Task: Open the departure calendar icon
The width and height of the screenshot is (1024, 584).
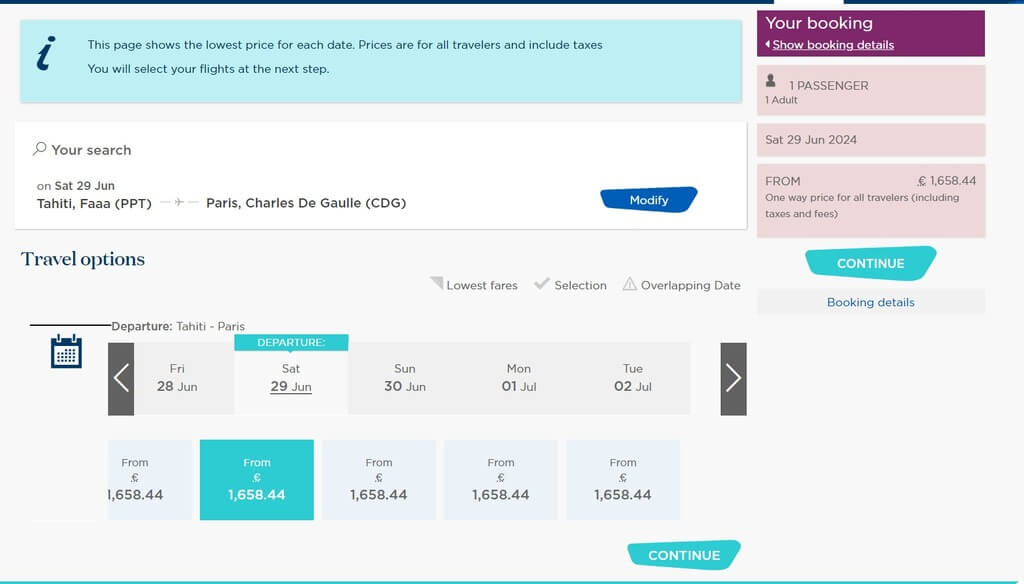Action: pos(66,351)
